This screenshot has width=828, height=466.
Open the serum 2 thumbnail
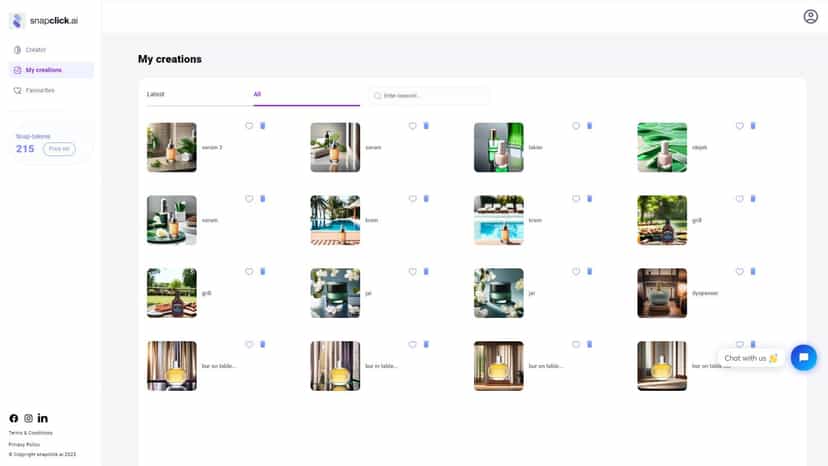(172, 147)
